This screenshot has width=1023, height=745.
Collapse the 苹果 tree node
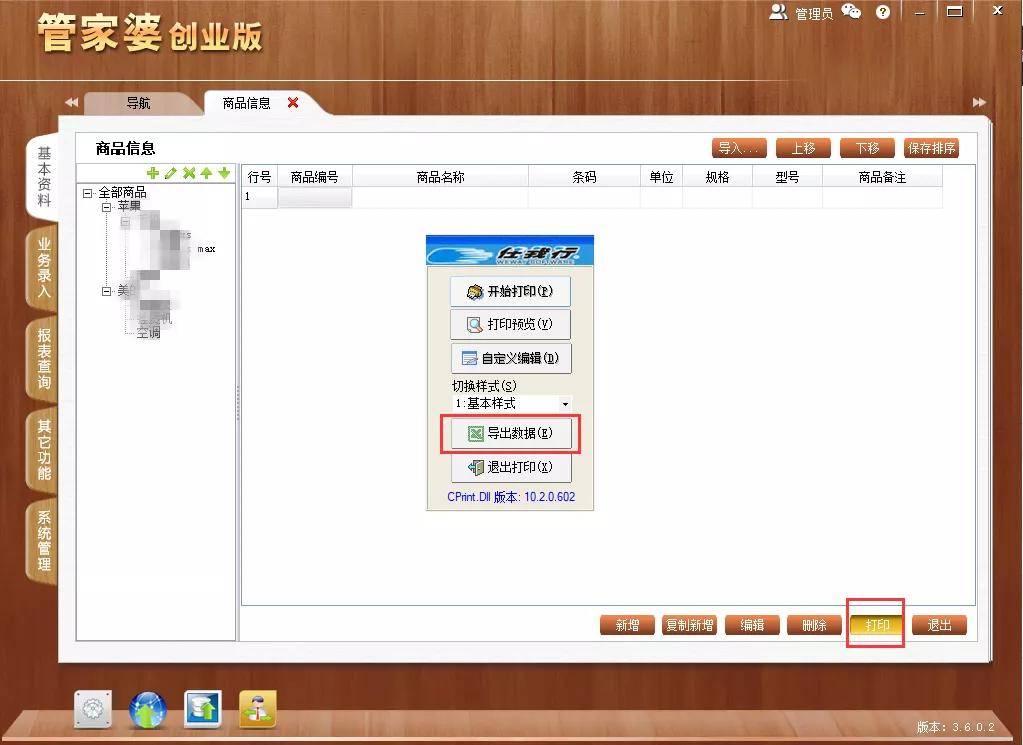coord(106,207)
